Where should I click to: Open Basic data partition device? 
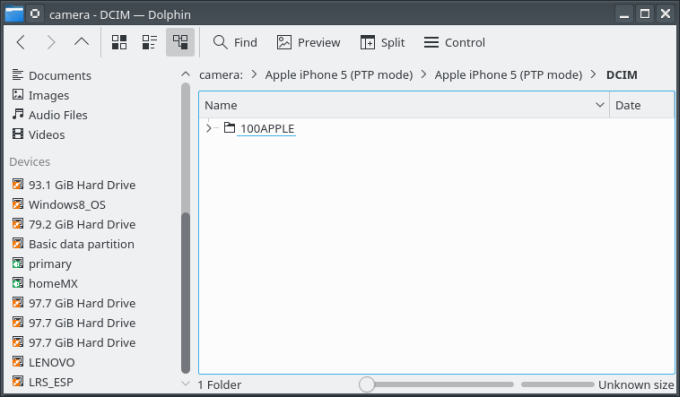click(81, 244)
